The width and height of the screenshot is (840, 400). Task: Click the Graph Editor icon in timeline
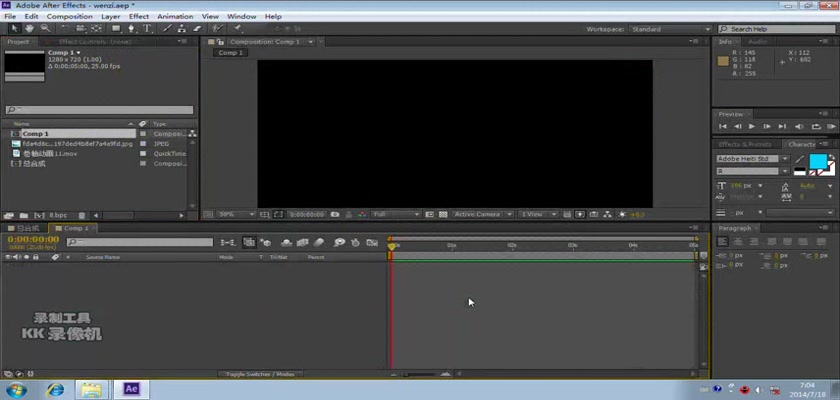[x=372, y=243]
